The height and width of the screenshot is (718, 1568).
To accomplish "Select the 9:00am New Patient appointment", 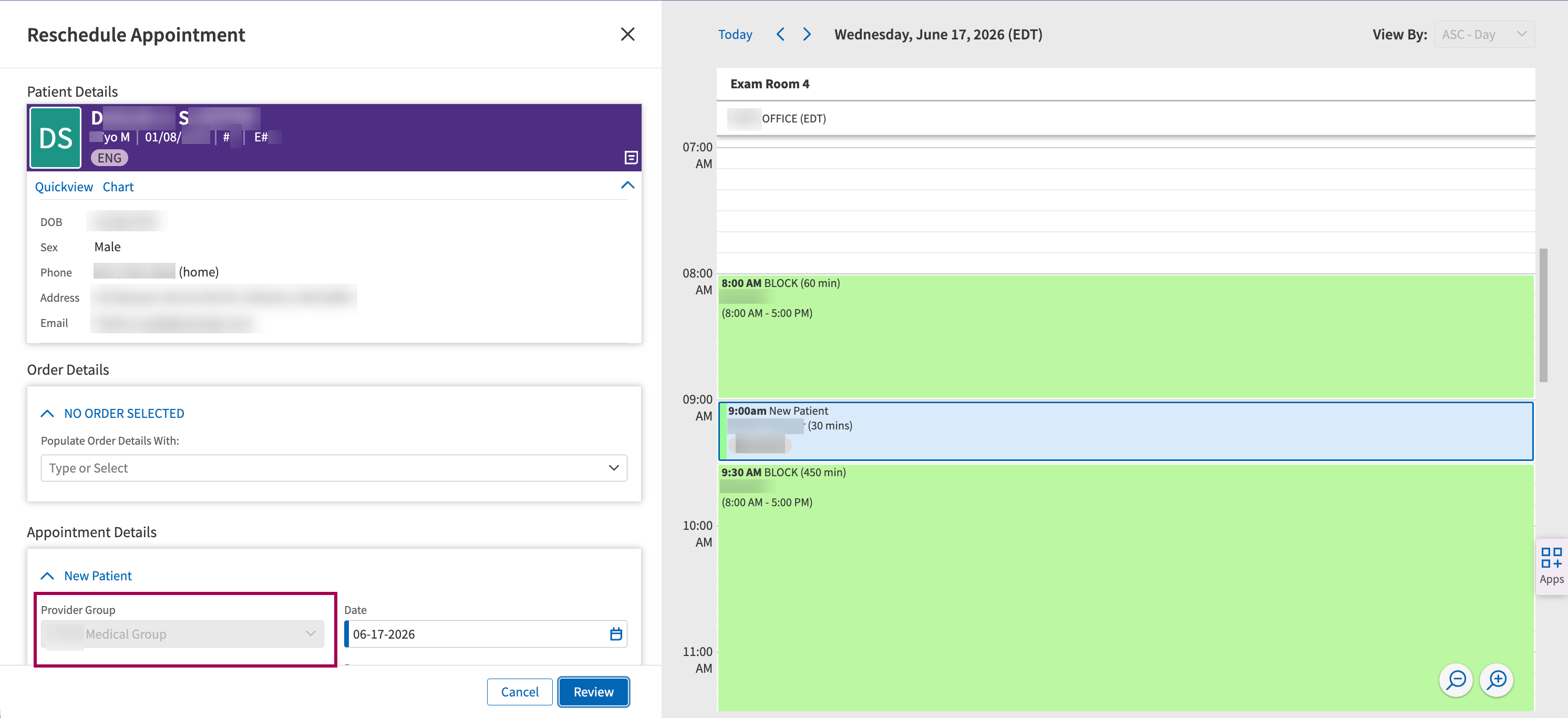I will click(x=1125, y=430).
